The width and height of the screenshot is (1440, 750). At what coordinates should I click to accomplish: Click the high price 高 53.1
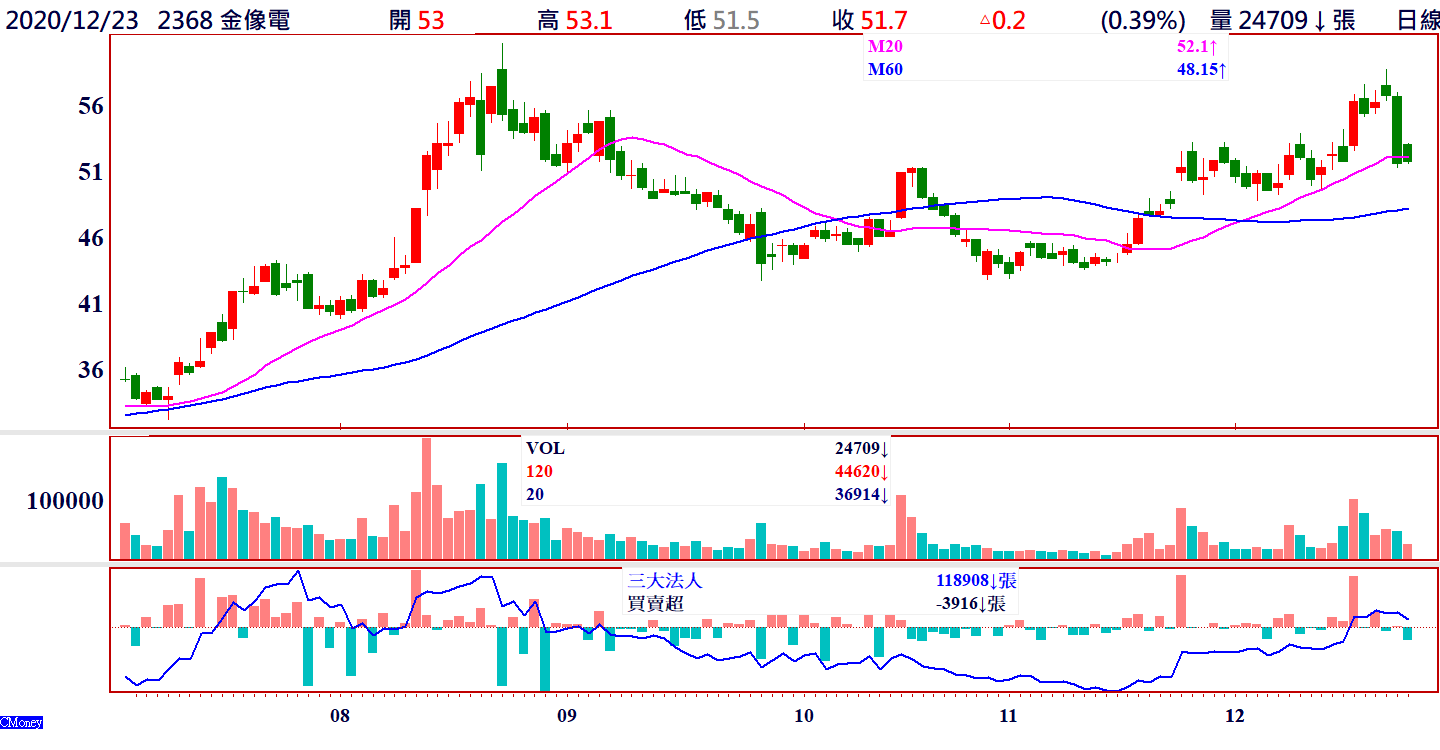[574, 20]
